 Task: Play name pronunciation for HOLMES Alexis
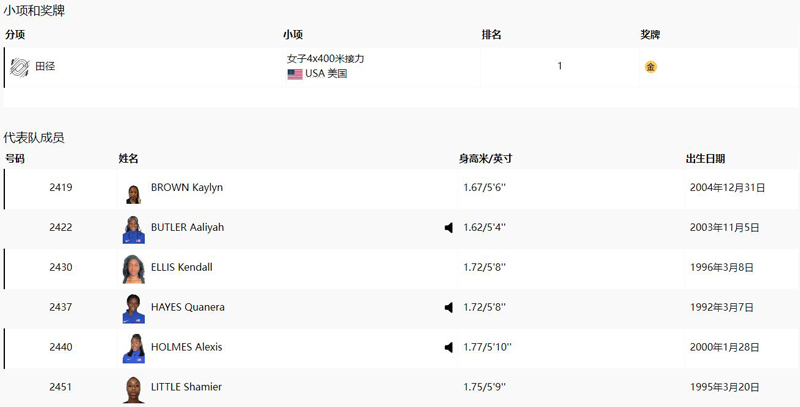tap(448, 347)
